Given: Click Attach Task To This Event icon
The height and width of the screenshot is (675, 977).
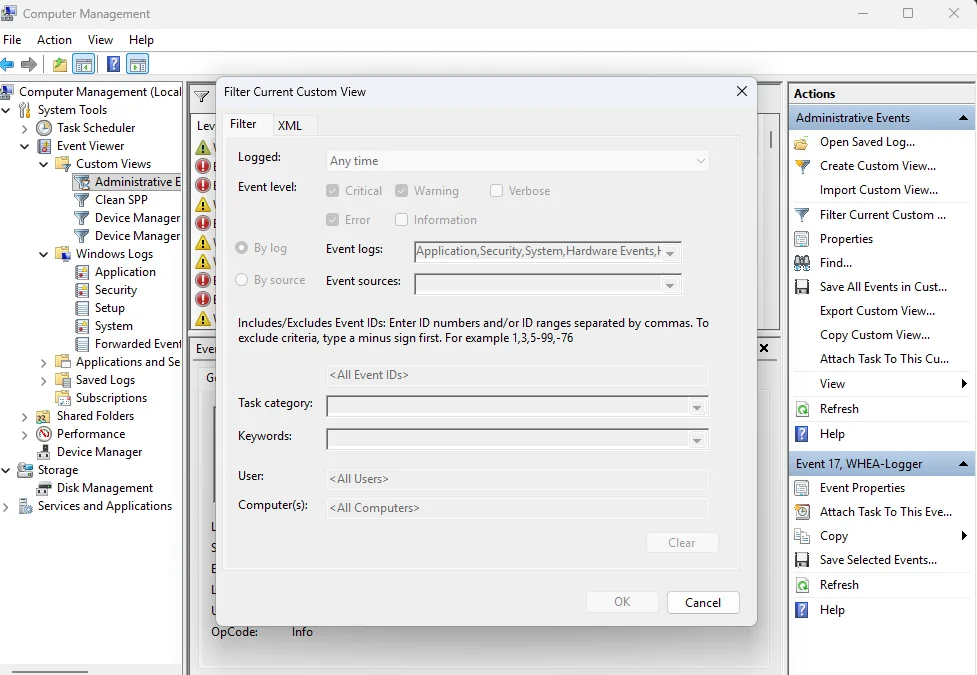Looking at the screenshot, I should (x=802, y=512).
